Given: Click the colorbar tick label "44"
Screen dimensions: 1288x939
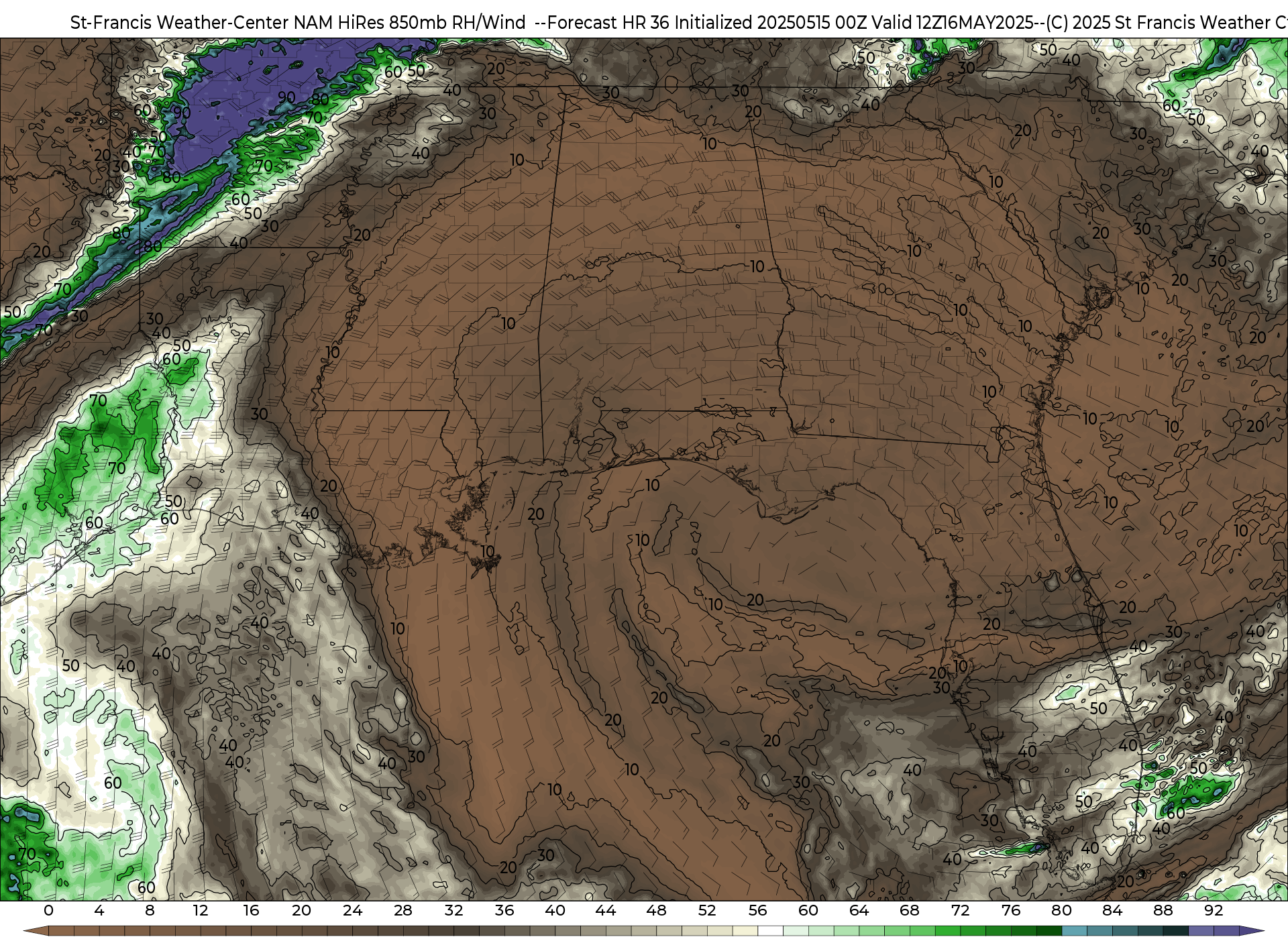Looking at the screenshot, I should point(606,910).
